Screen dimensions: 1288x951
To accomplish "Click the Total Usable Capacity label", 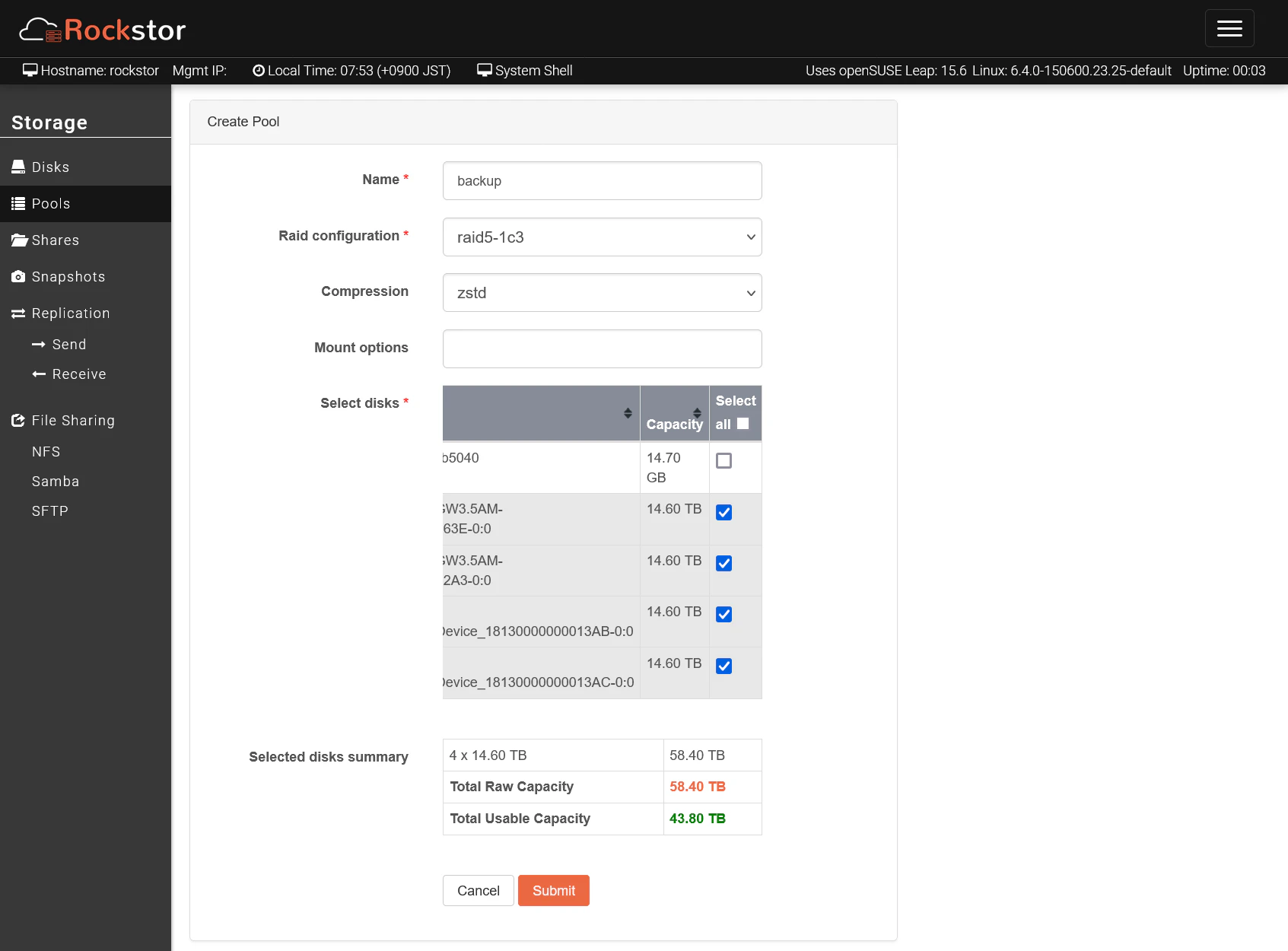I will (x=520, y=819).
